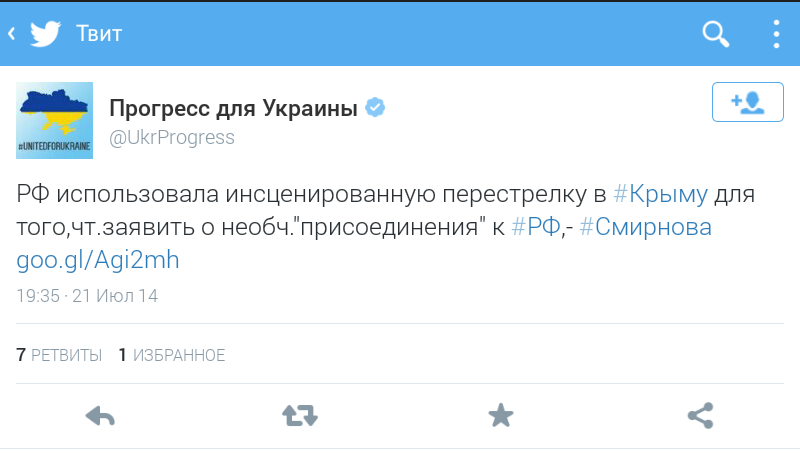Retweet this tweet
800x453 pixels.
(299, 415)
